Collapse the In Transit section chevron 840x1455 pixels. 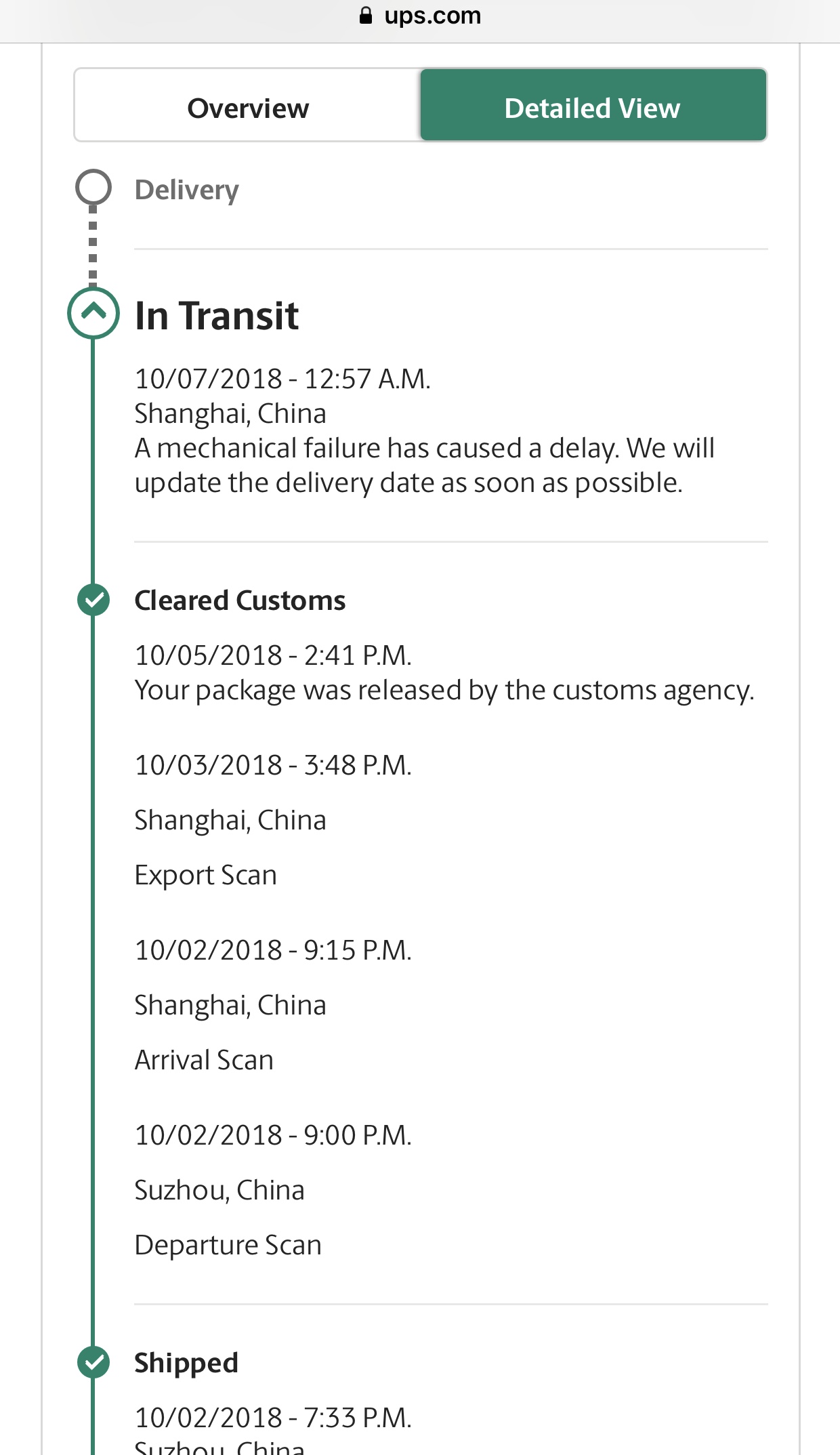pyautogui.click(x=93, y=312)
